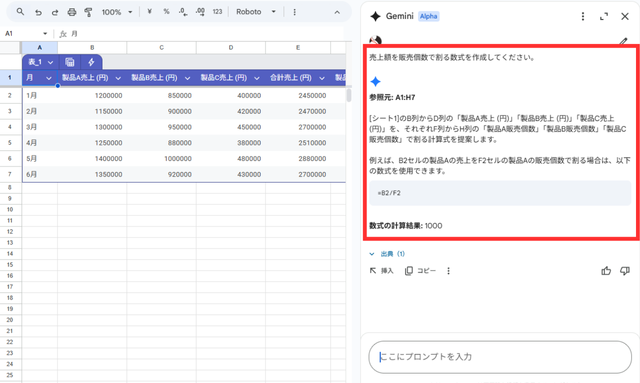
Task: Select cell with value 1000000
Action: pyautogui.click(x=162, y=158)
